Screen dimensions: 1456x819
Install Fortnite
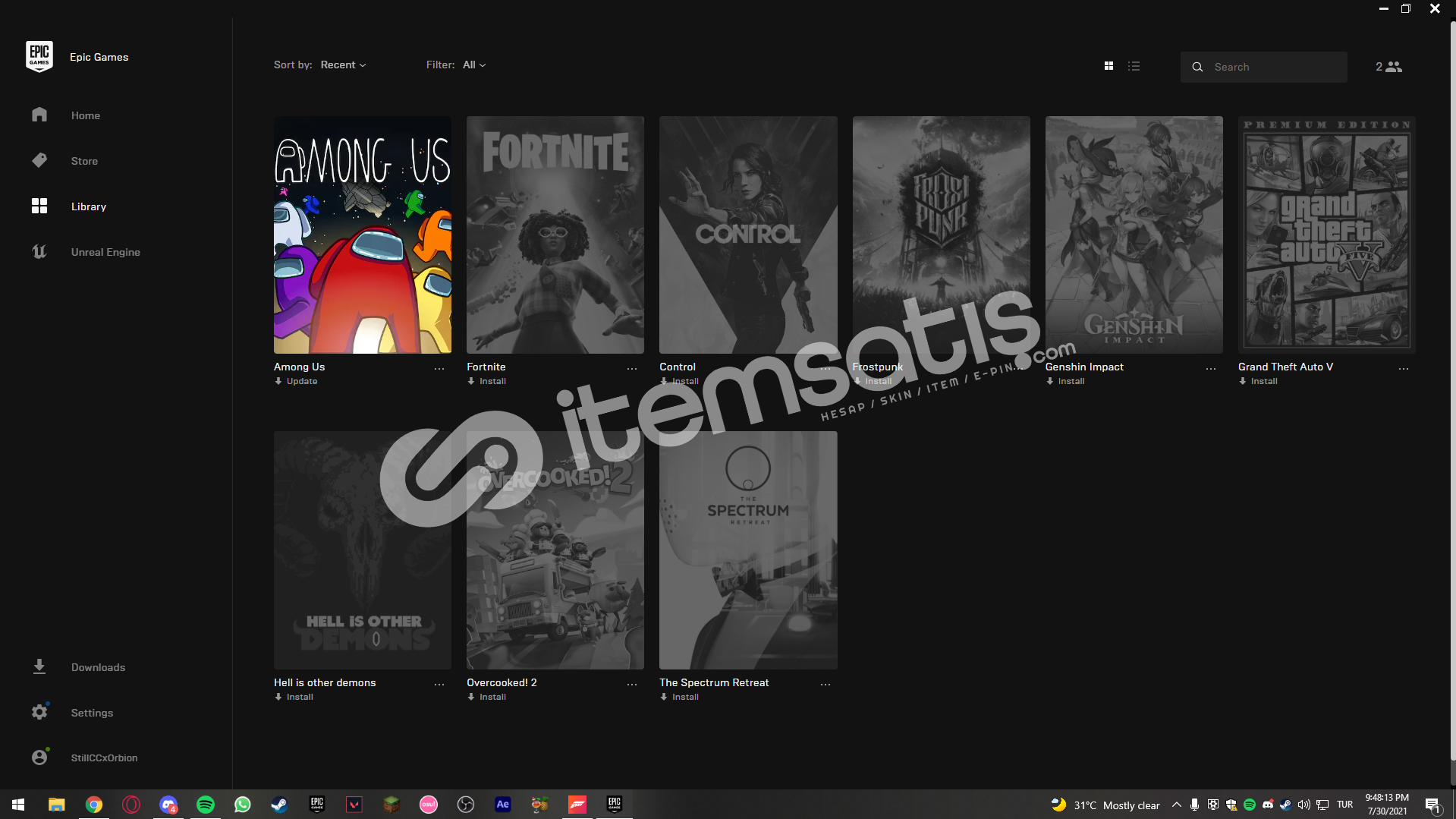[487, 381]
